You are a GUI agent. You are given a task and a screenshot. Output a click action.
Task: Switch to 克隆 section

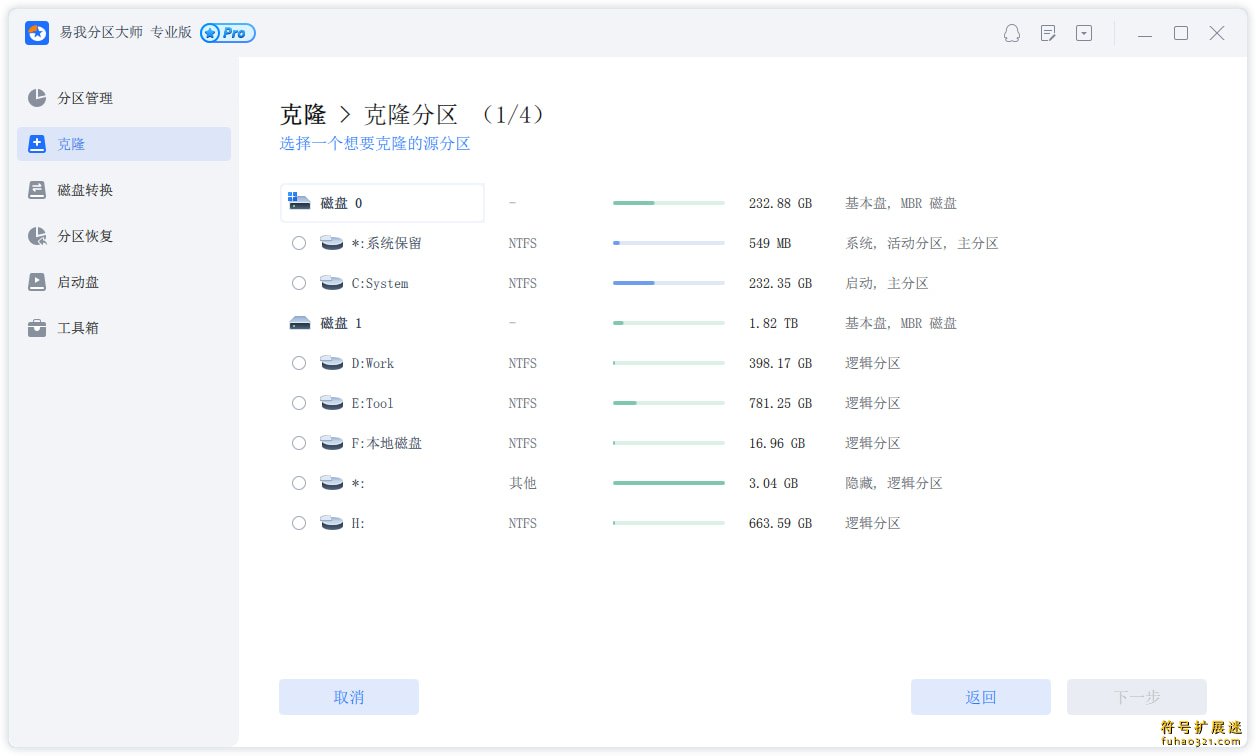click(124, 144)
